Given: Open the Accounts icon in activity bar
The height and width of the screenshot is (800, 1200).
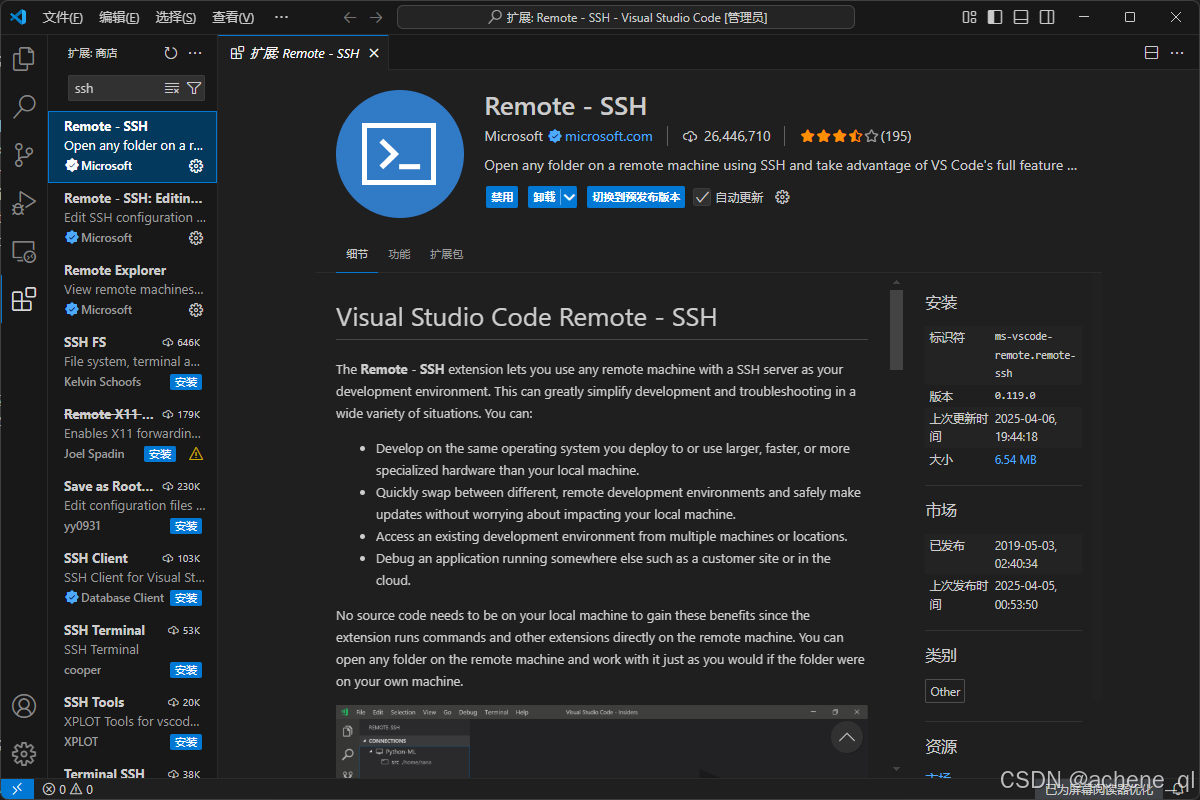Looking at the screenshot, I should 24,706.
